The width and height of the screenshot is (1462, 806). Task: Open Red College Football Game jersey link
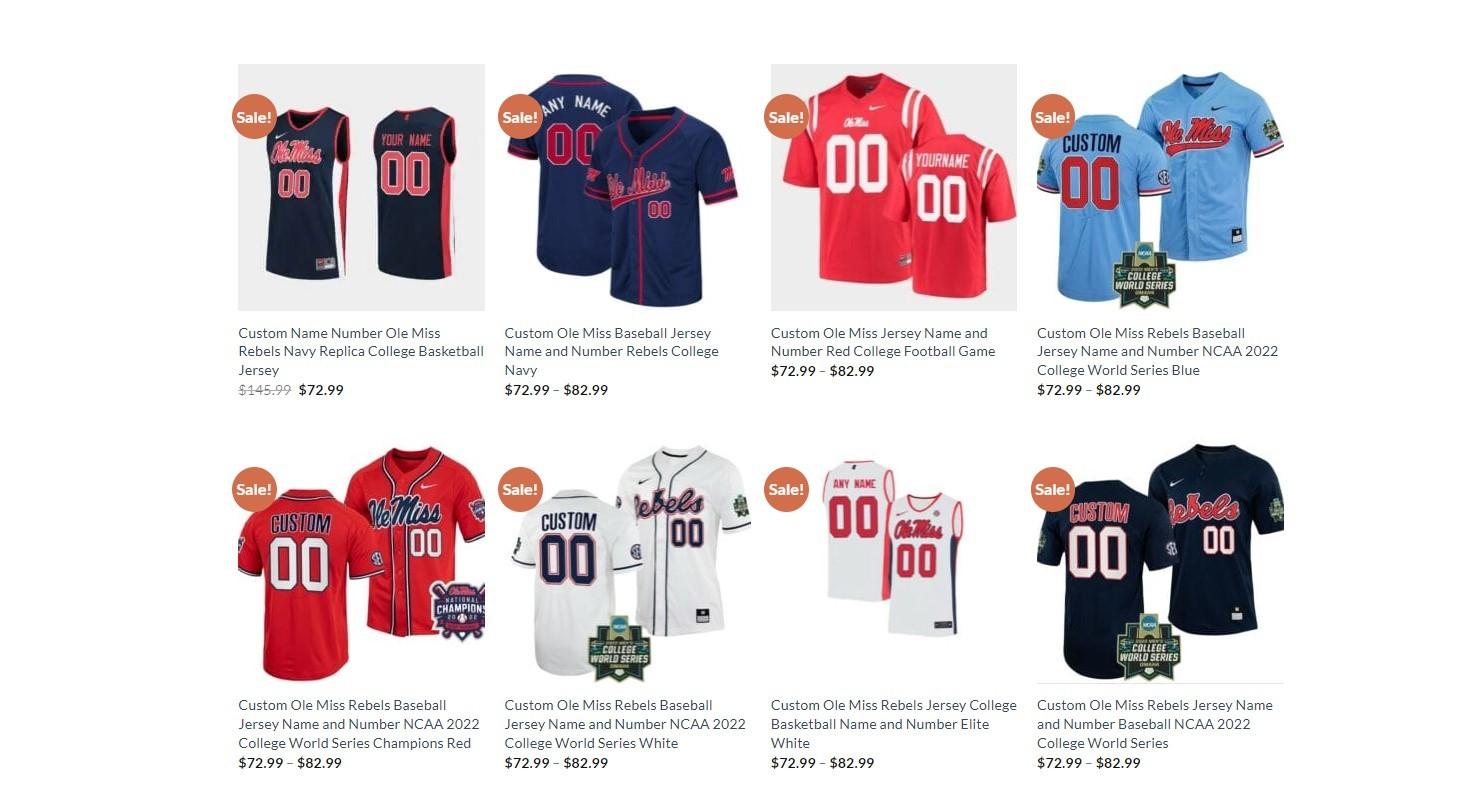883,342
